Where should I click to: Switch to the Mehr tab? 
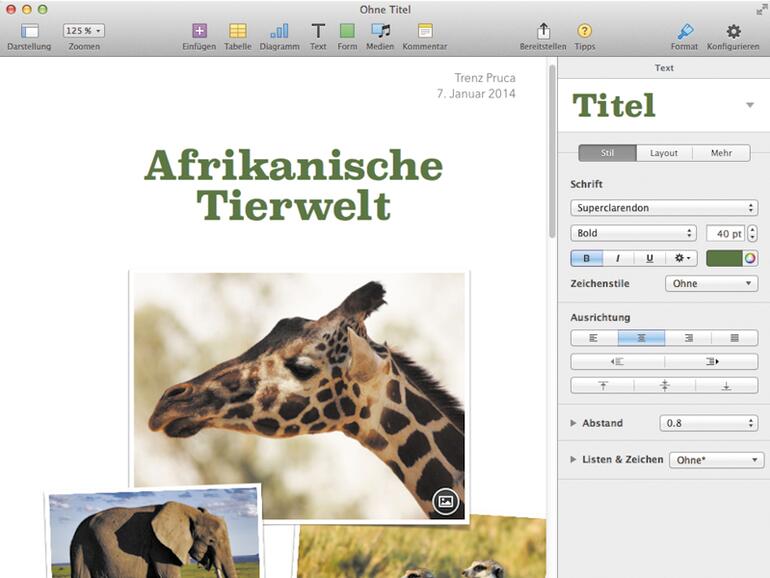click(721, 153)
